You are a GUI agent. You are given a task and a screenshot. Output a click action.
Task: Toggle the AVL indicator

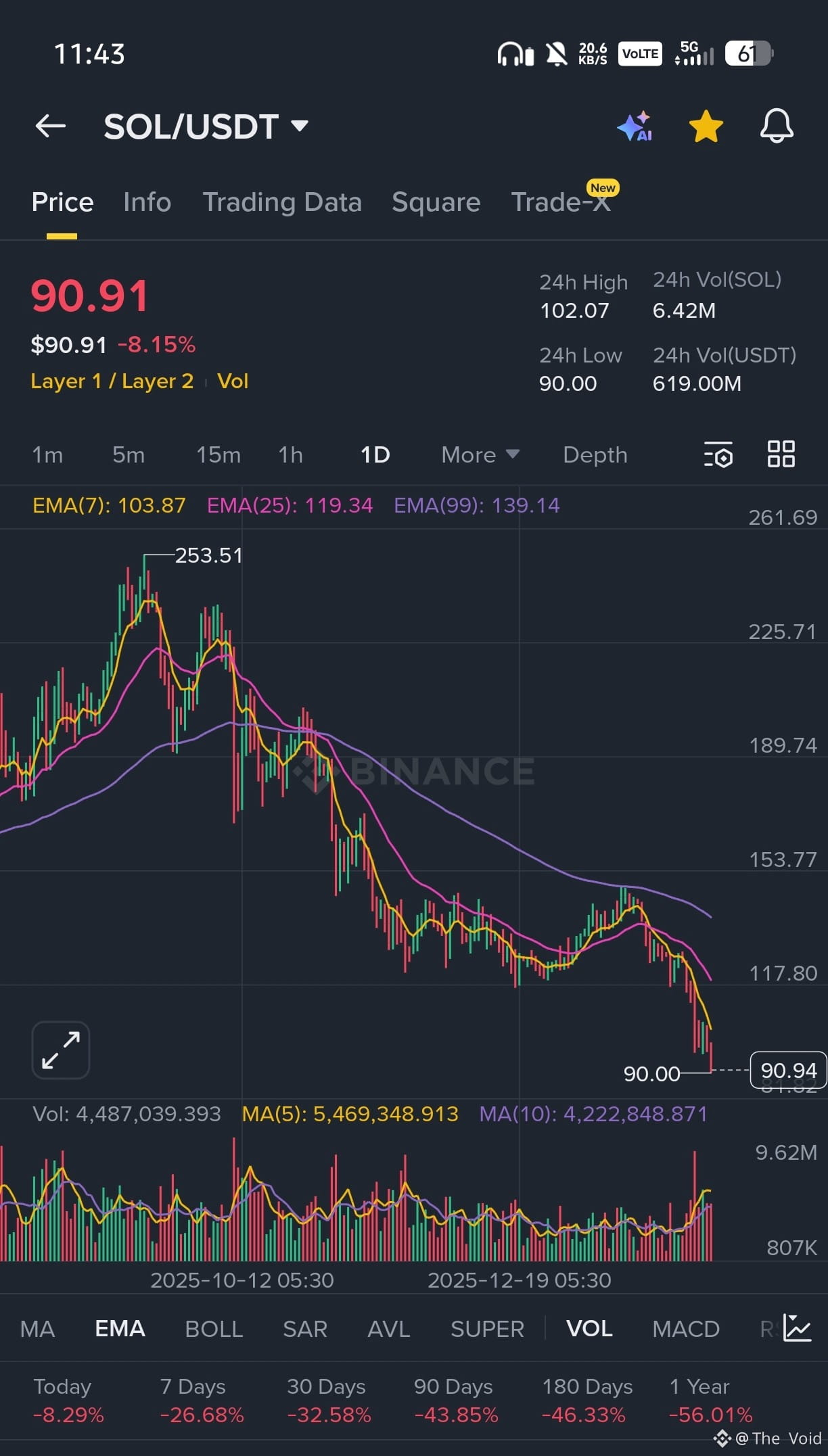pos(389,1329)
